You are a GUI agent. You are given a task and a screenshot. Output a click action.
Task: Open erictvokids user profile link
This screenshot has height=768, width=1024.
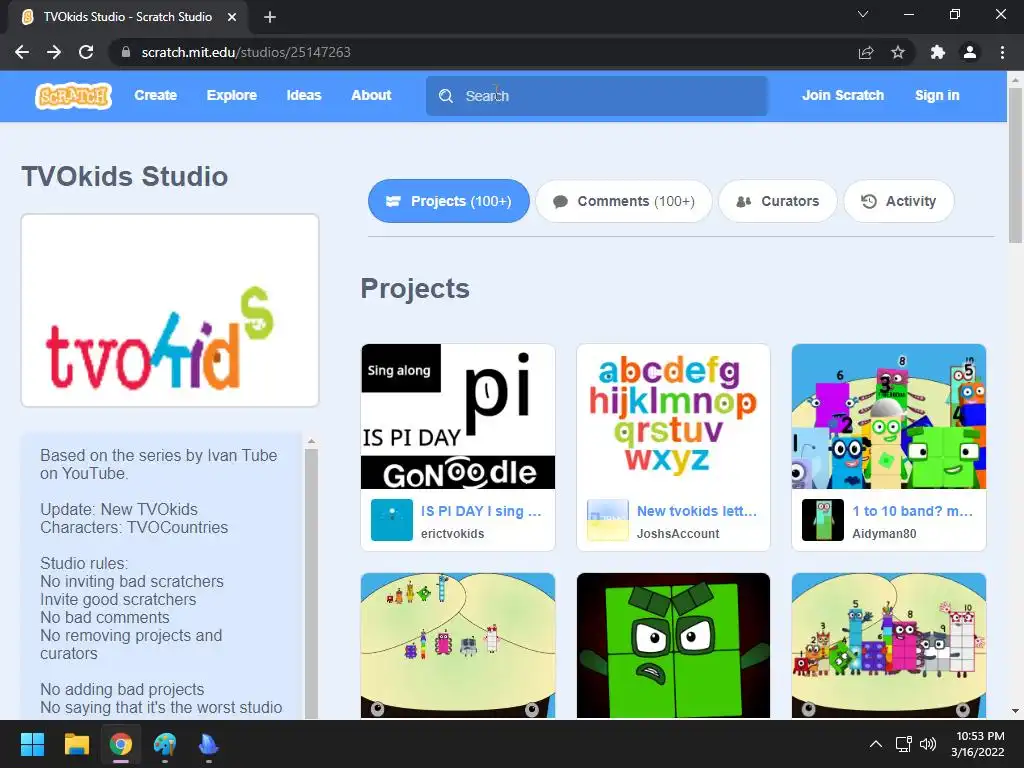click(453, 534)
